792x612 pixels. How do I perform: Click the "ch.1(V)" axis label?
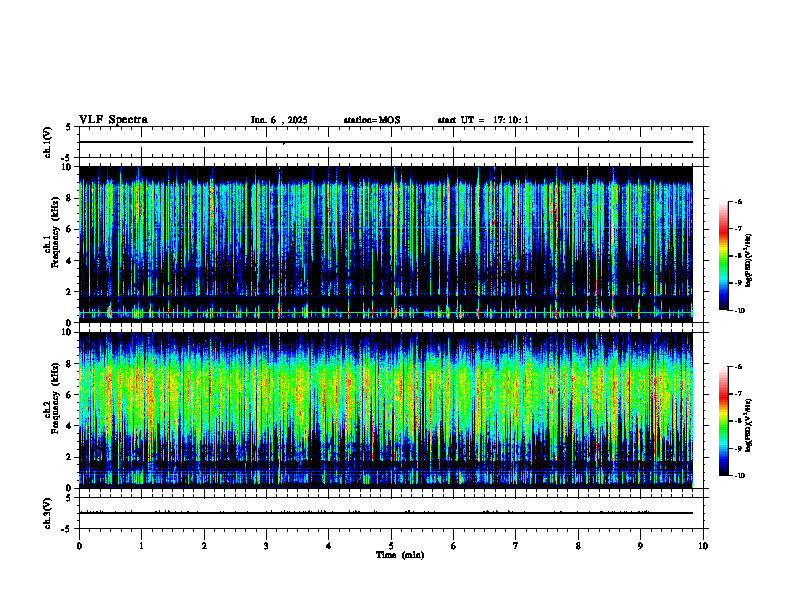pos(47,142)
